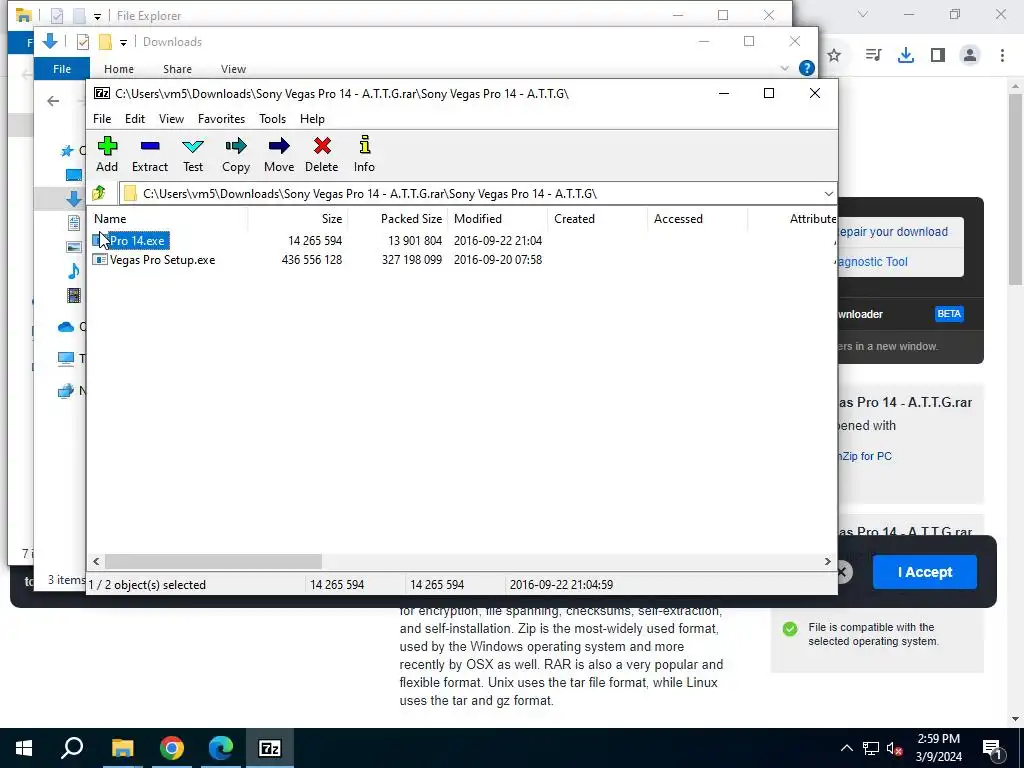Click the Move toolbar icon
Viewport: 1024px width, 768px height.
279,154
